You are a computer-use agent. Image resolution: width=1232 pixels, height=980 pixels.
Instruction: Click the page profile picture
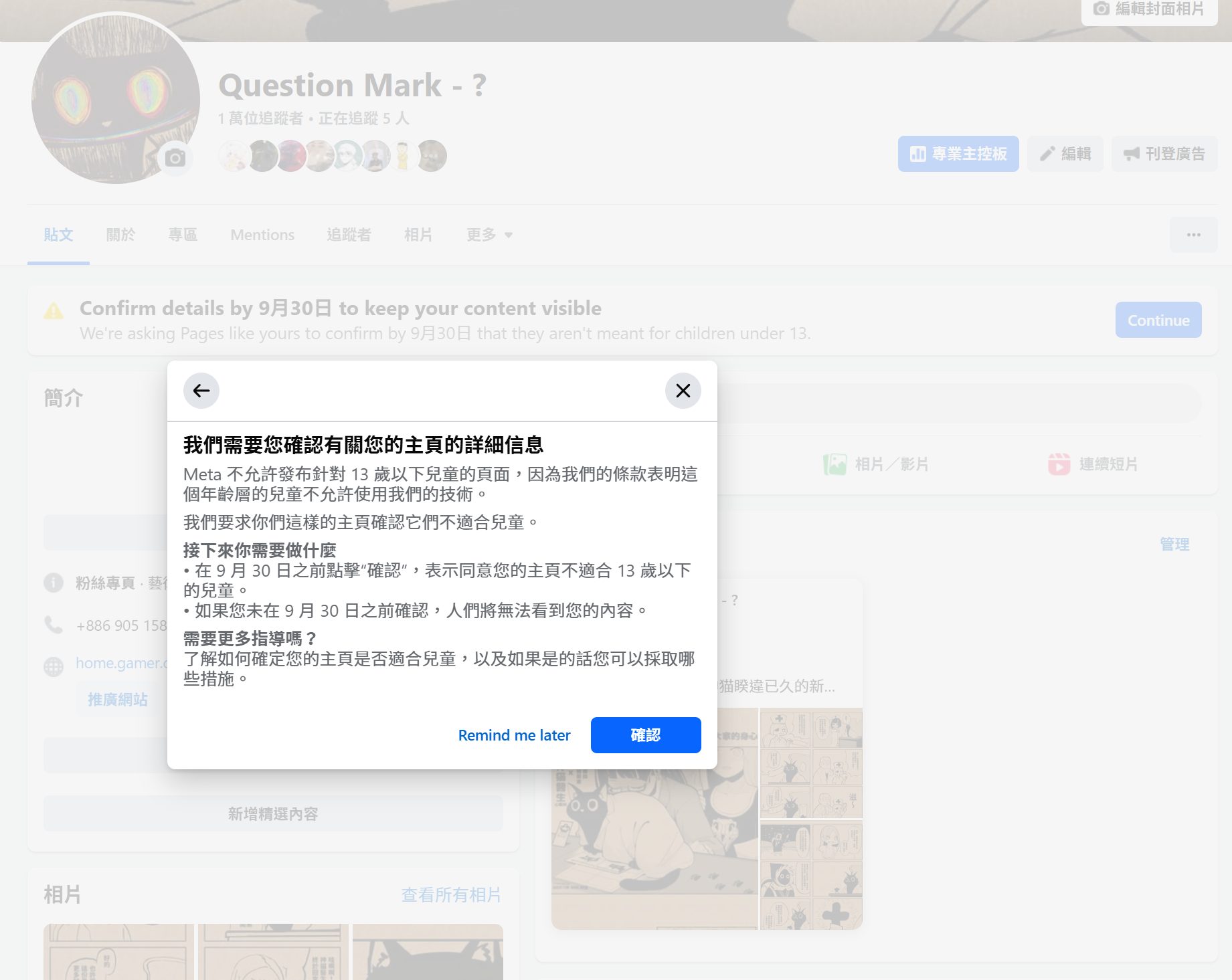(116, 100)
